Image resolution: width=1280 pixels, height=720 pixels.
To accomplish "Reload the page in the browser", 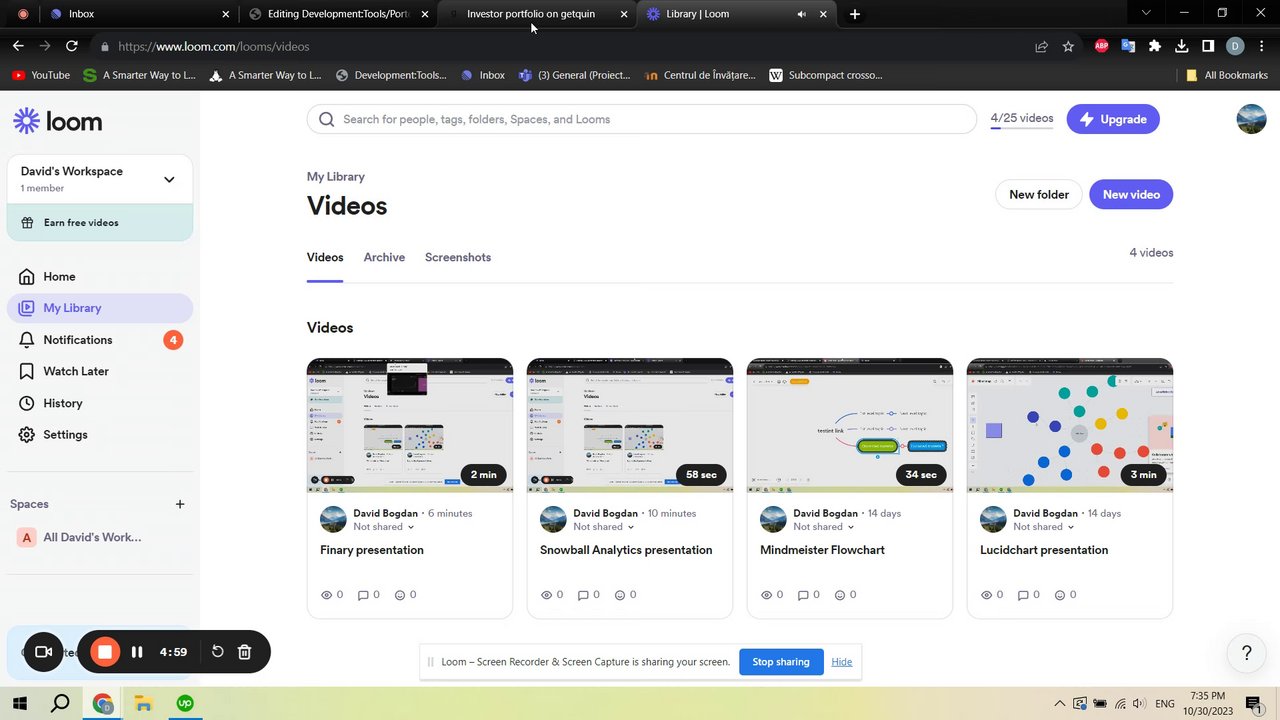I will pyautogui.click(x=71, y=46).
